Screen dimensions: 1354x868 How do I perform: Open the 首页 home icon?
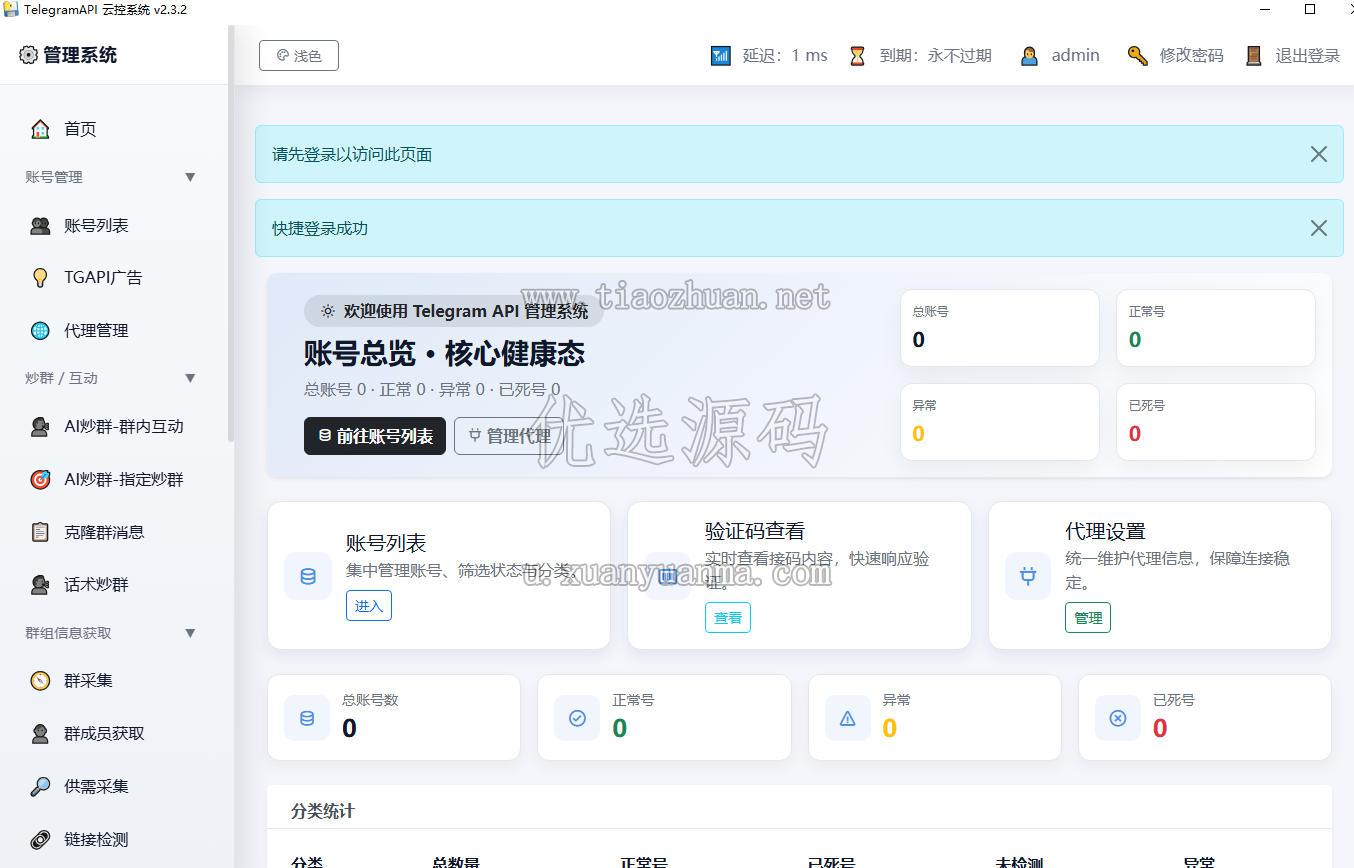pos(40,129)
